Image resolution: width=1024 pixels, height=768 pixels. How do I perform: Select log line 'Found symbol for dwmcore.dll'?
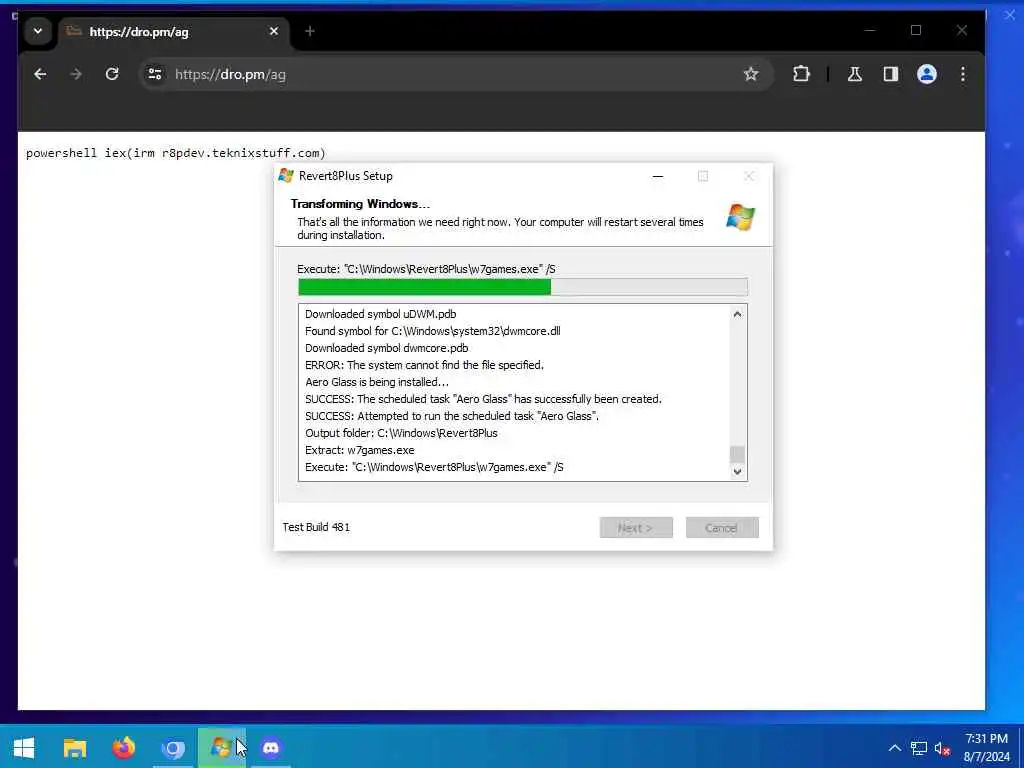click(x=432, y=331)
